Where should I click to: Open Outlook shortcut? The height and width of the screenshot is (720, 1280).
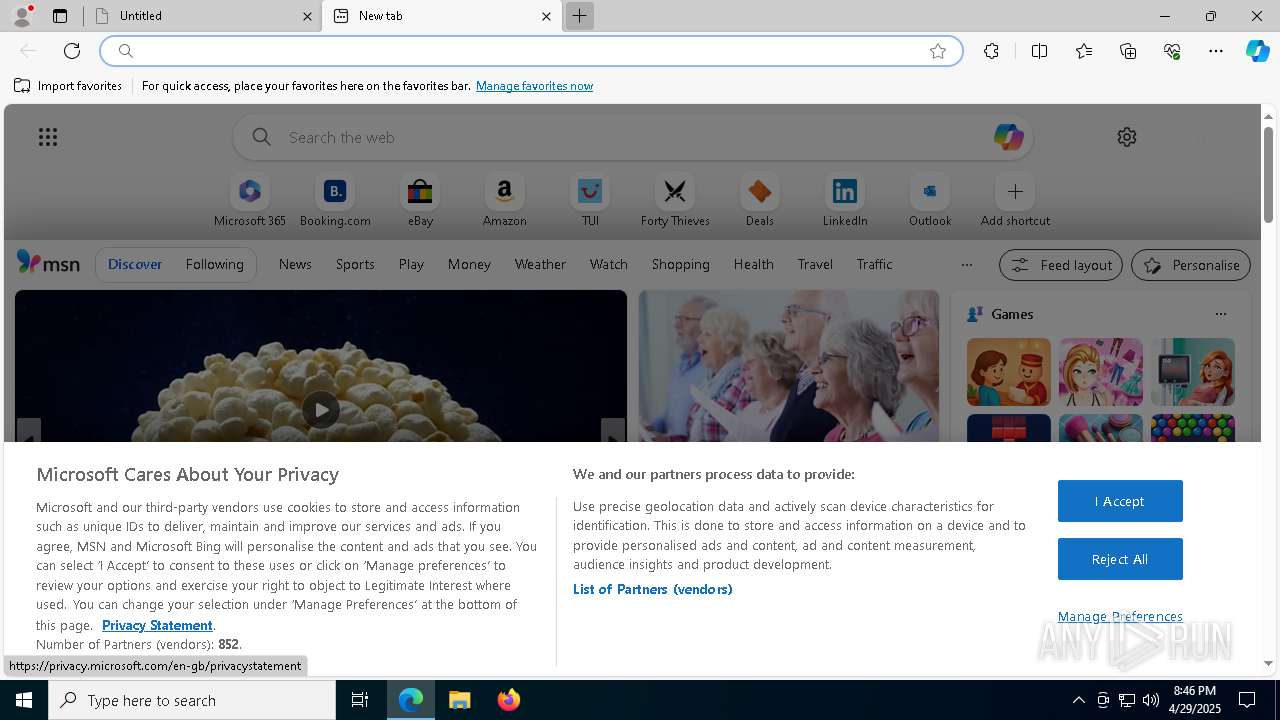tap(930, 201)
